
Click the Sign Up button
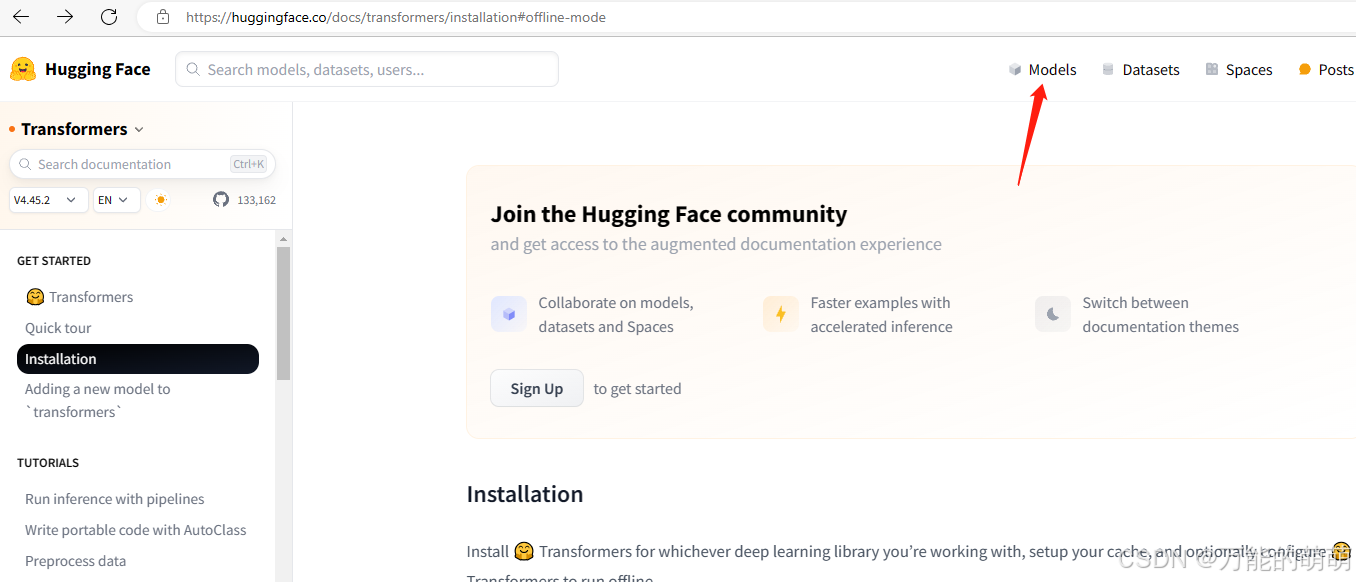(537, 388)
